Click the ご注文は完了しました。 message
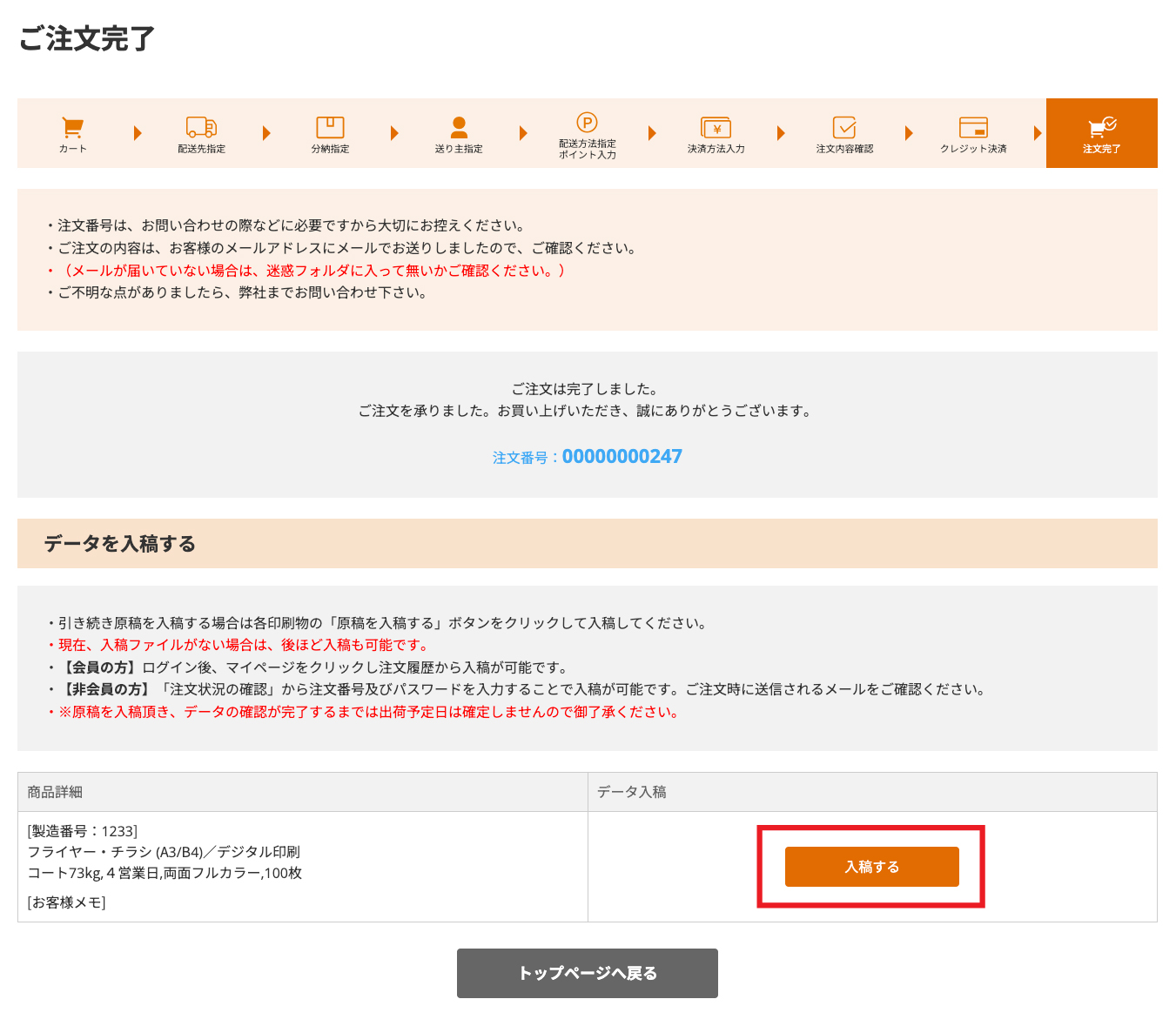The width and height of the screenshot is (1176, 1026). coord(585,389)
